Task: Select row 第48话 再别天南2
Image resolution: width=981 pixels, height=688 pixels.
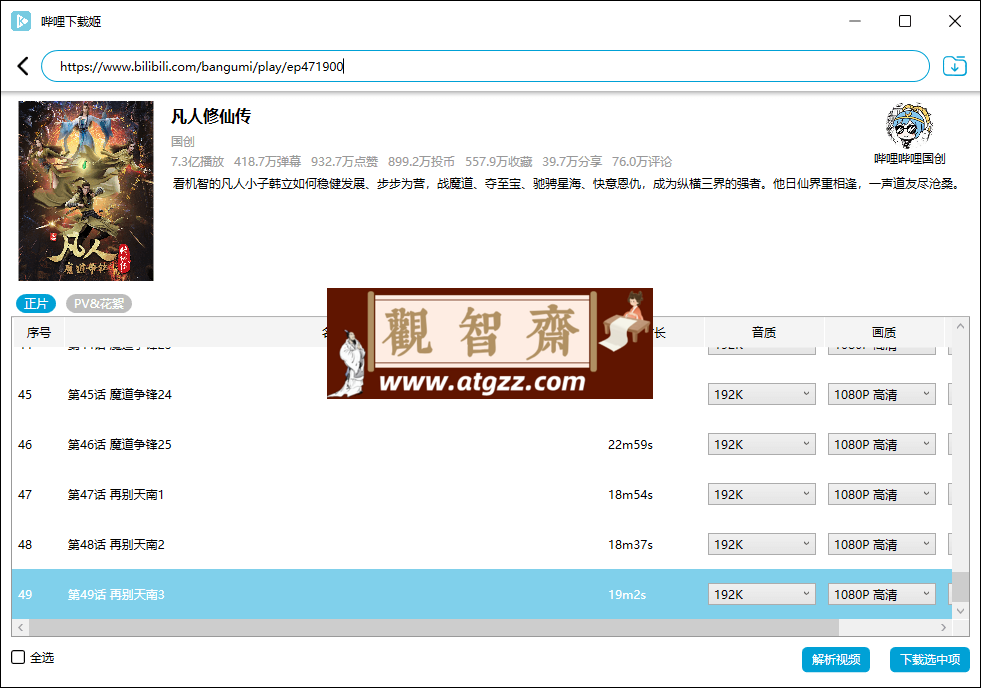Action: (x=482, y=544)
